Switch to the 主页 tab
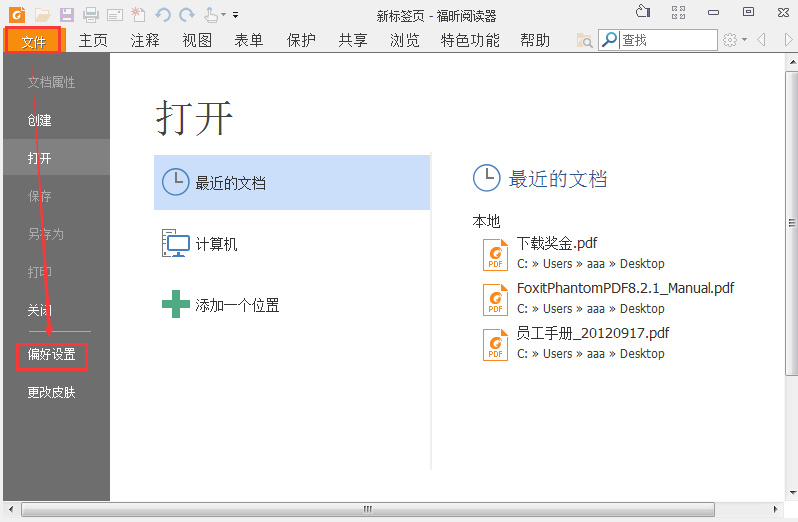The image size is (798, 522). click(x=93, y=40)
